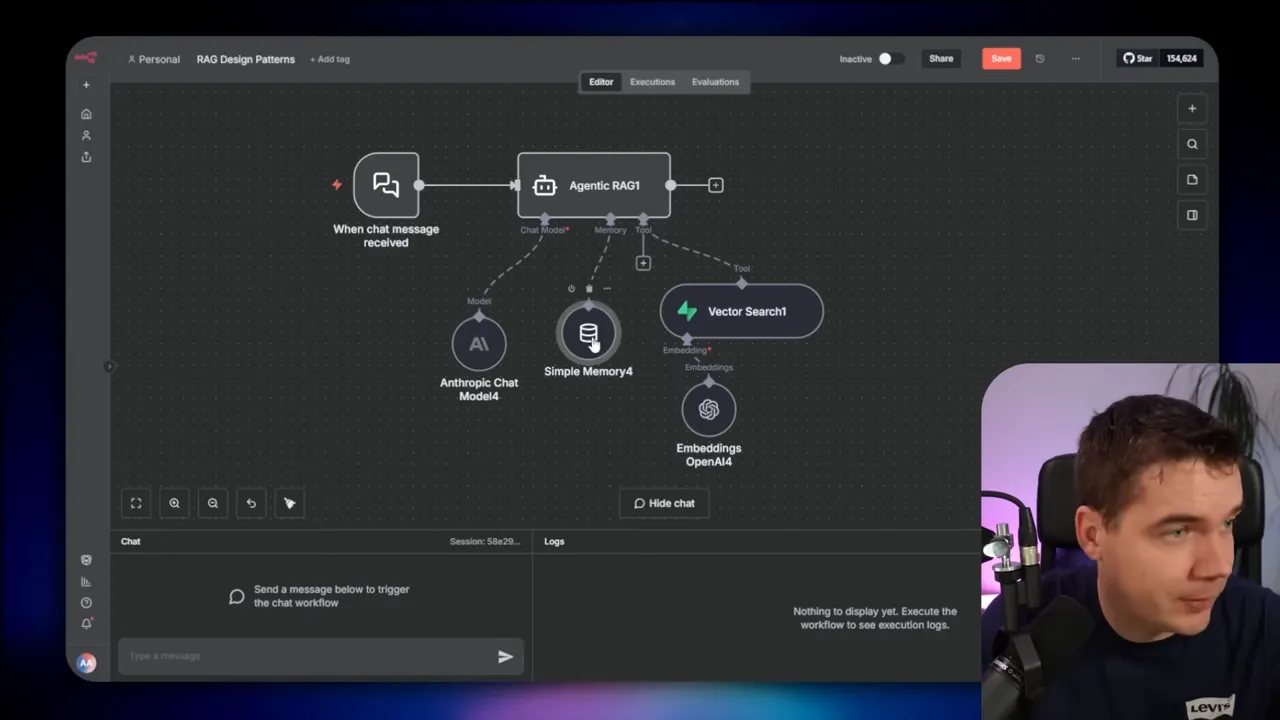Click the Type a message input field
Screen dimensions: 1280x720
coord(300,656)
